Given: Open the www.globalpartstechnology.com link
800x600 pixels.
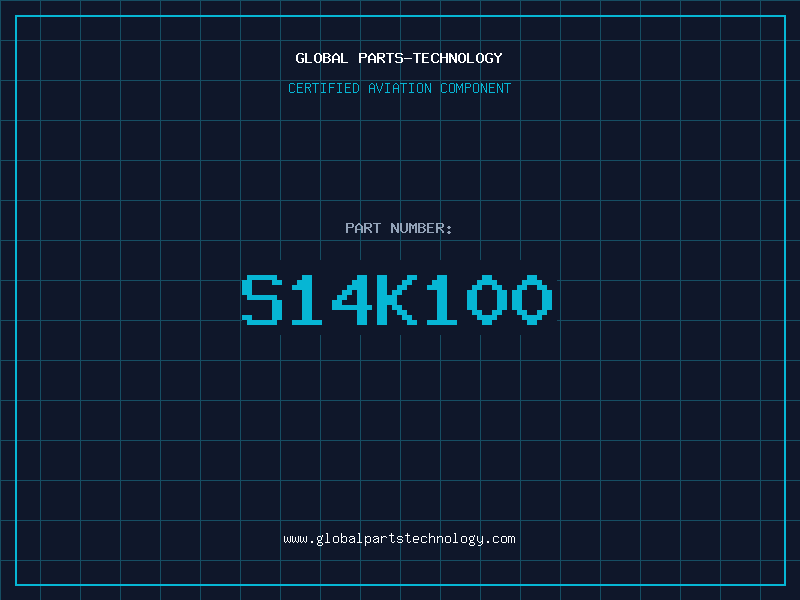Looking at the screenshot, I should point(399,539).
